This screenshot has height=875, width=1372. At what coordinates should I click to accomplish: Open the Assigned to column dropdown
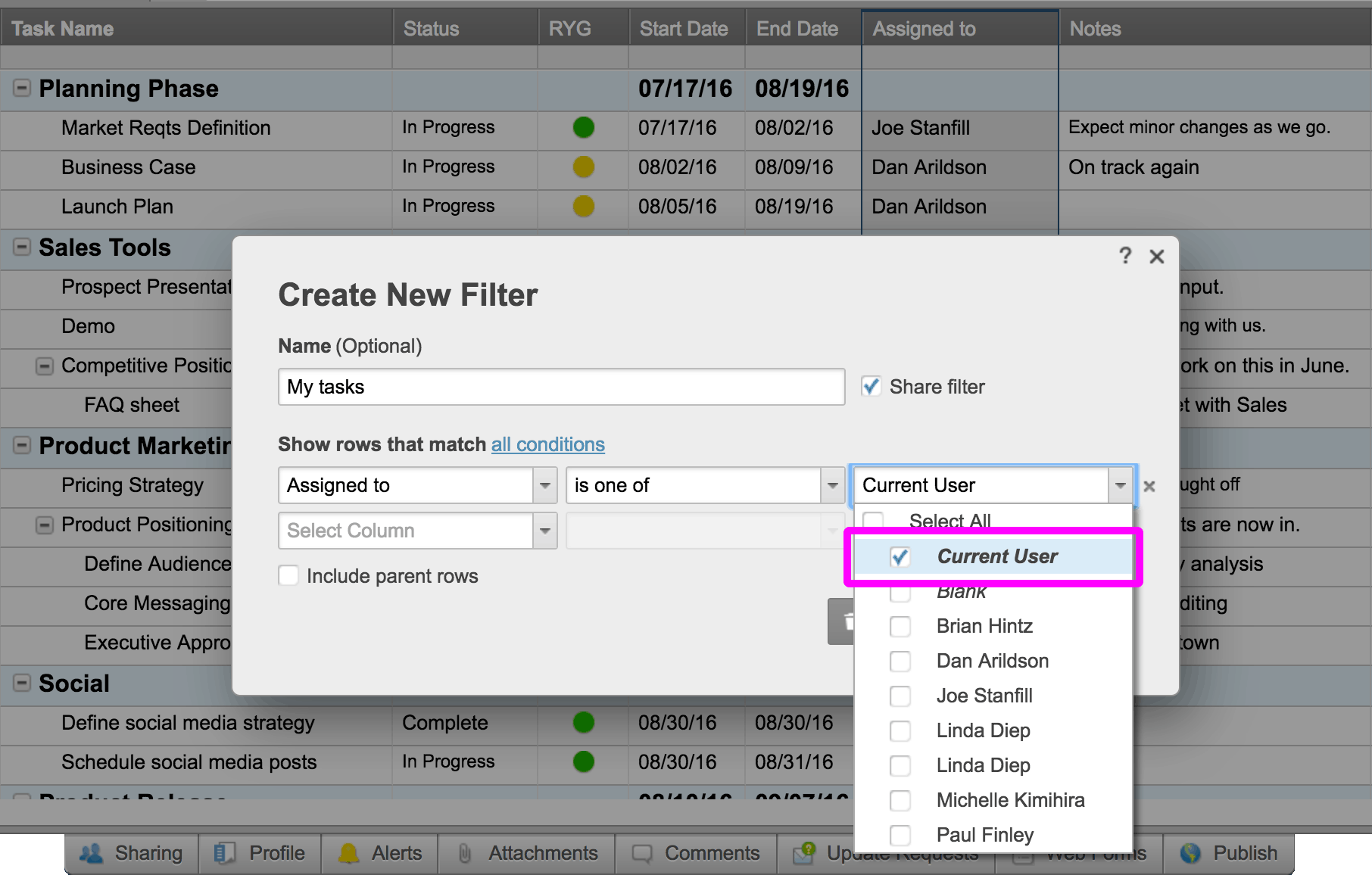click(544, 485)
